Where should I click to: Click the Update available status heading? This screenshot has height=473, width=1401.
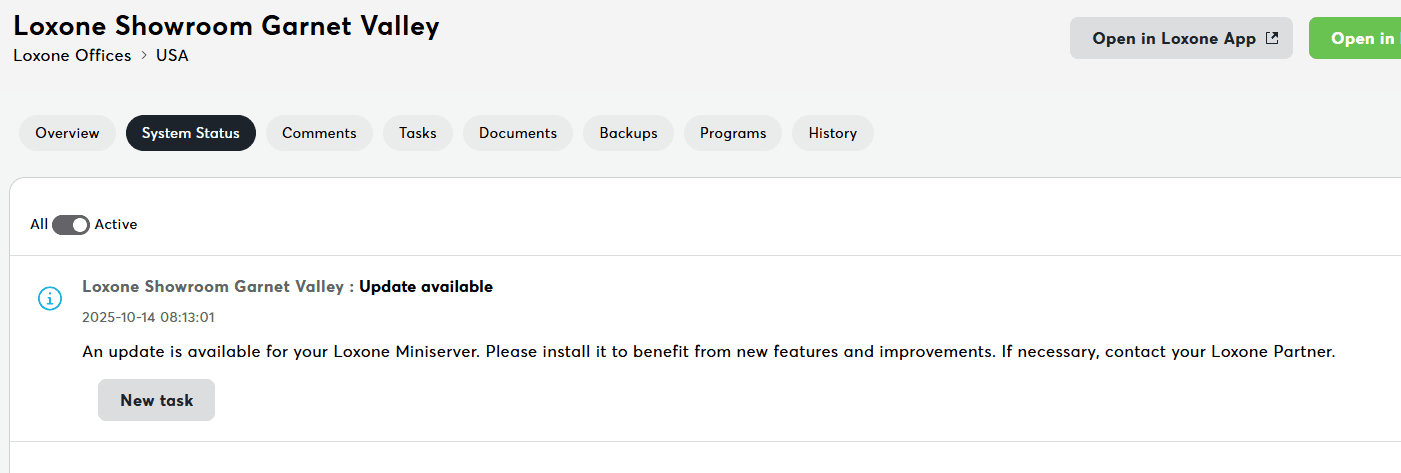pyautogui.click(x=426, y=287)
